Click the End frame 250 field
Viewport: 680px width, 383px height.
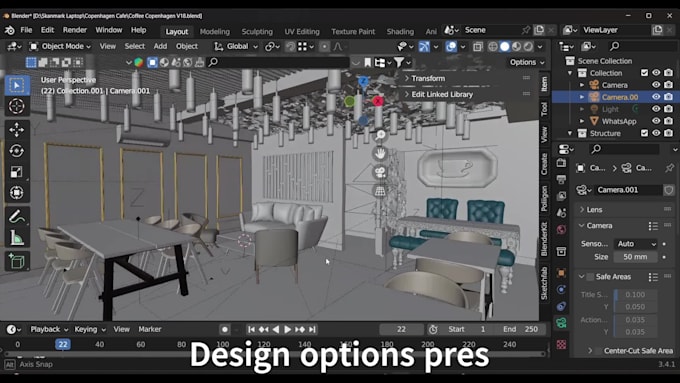[x=522, y=329]
